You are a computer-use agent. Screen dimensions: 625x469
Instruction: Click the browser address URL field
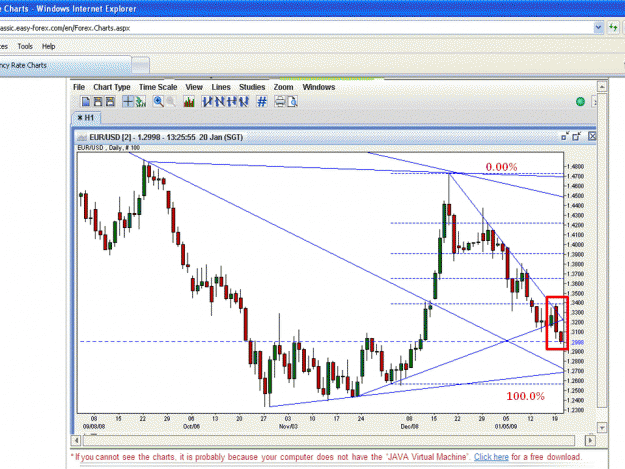295,28
